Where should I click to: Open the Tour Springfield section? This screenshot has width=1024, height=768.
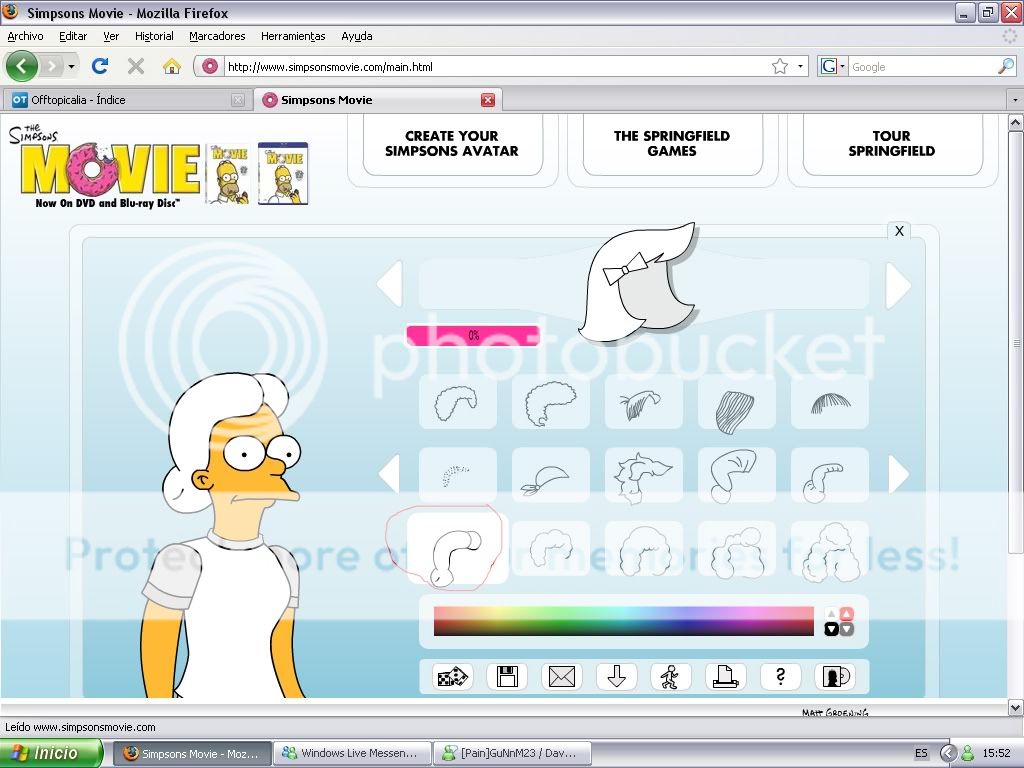pos(891,144)
